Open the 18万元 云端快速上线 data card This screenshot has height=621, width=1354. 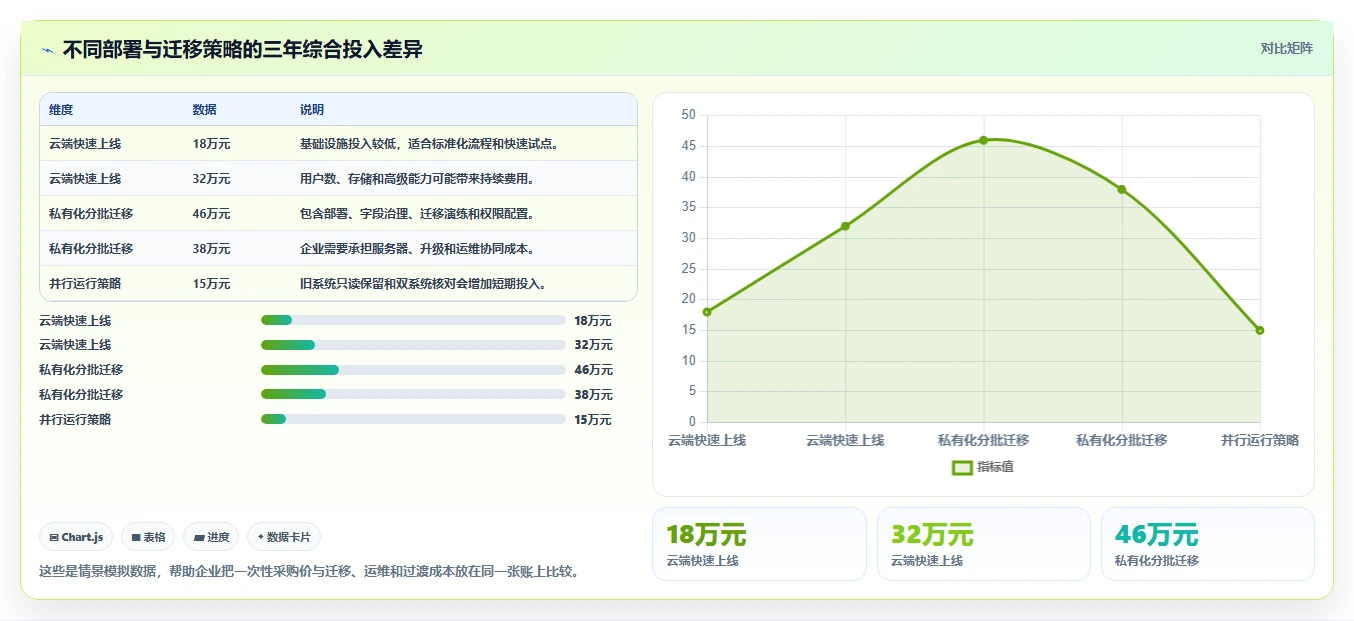pos(759,544)
